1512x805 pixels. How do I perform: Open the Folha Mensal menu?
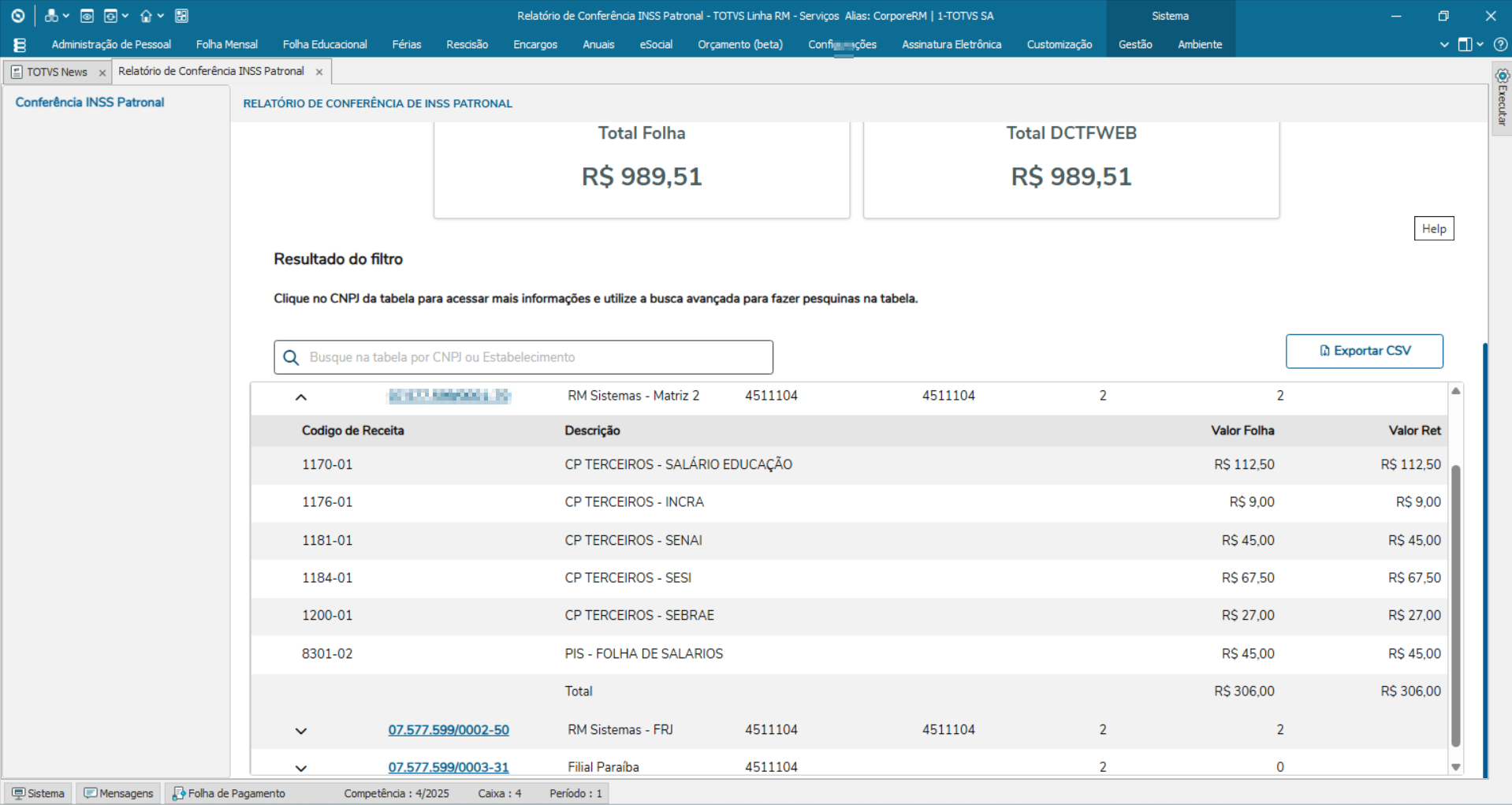click(227, 44)
